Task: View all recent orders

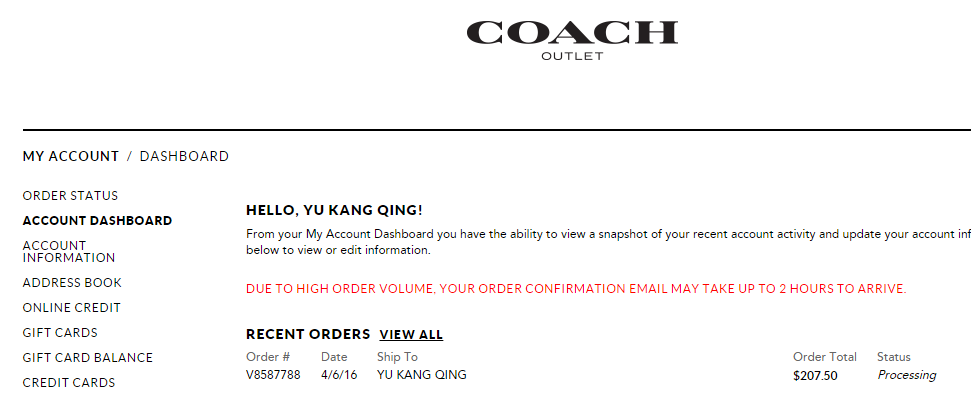Action: click(x=411, y=335)
